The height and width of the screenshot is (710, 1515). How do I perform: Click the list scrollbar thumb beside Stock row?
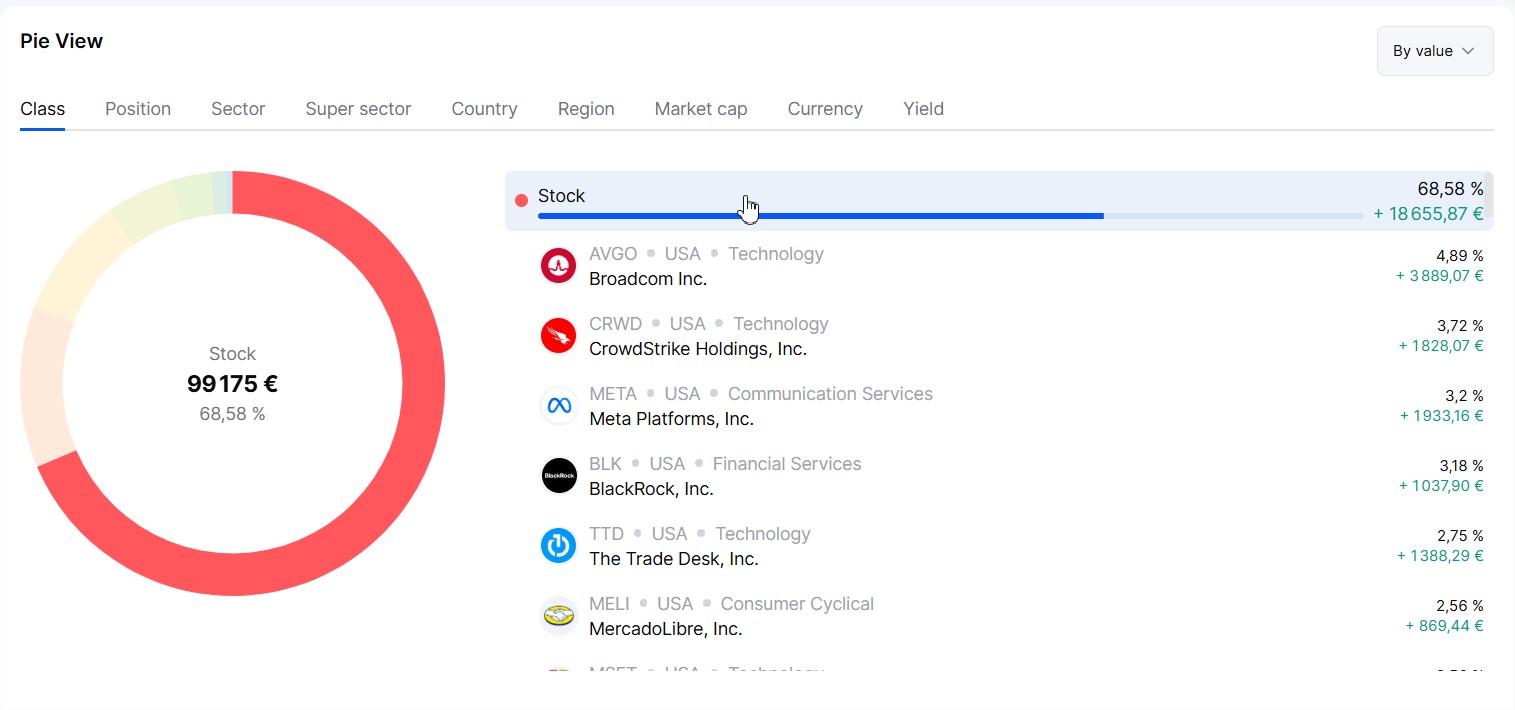1489,194
